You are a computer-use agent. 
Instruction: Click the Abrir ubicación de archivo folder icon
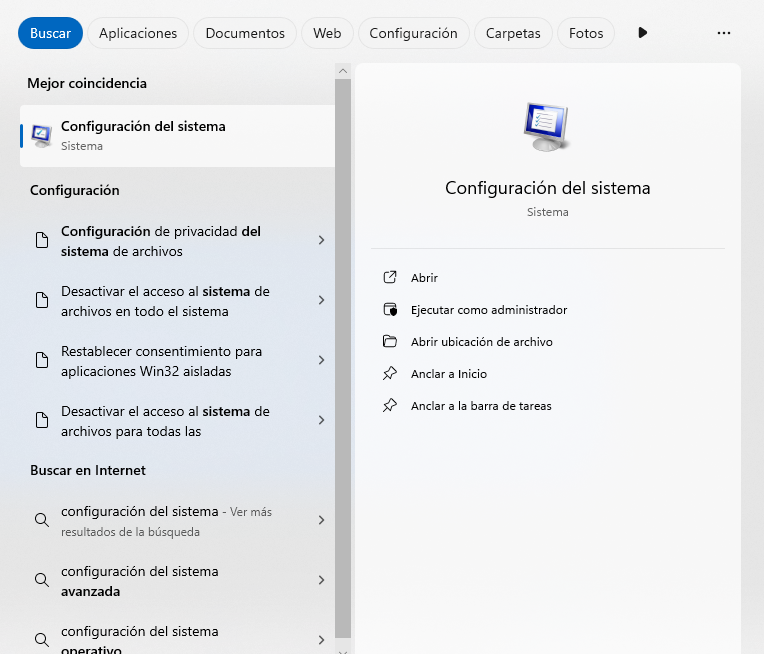tap(390, 342)
